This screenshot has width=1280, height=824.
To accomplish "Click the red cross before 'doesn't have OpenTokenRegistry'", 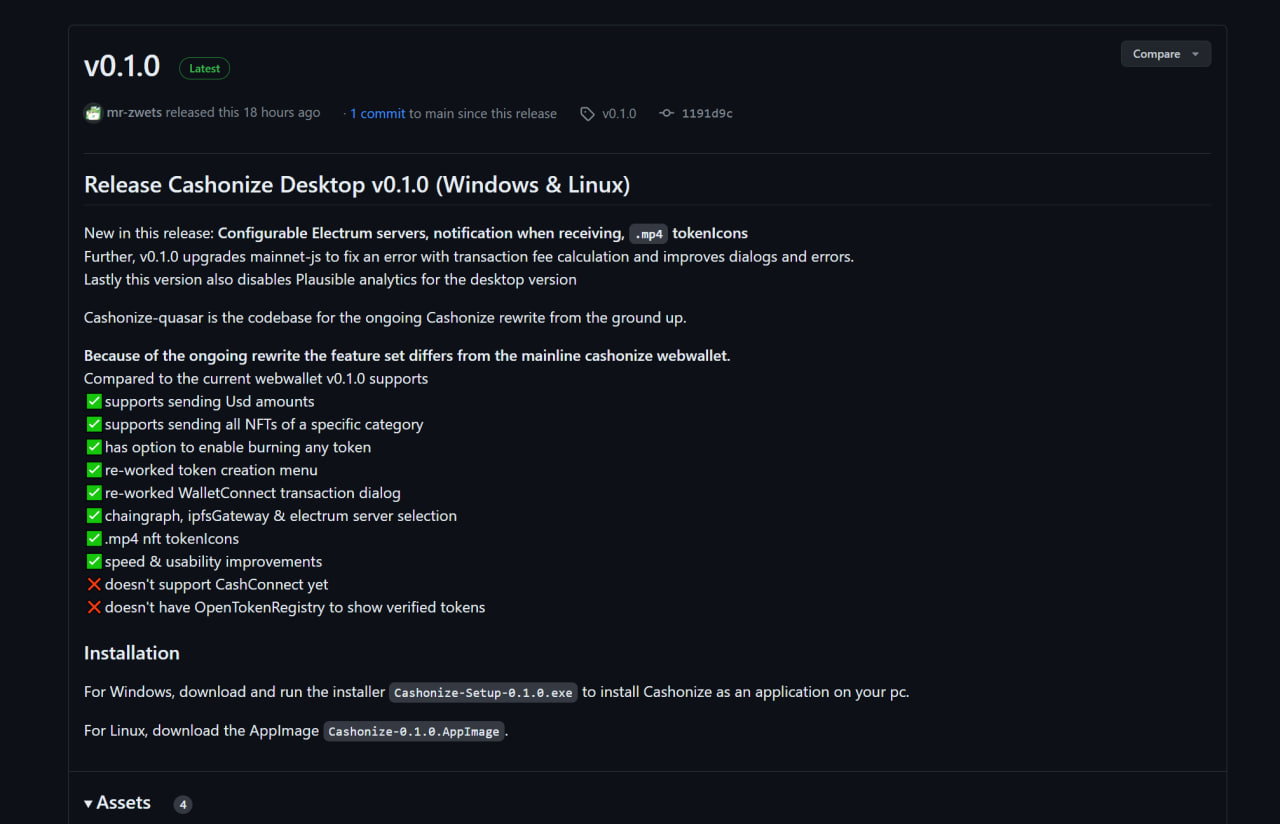I will pyautogui.click(x=94, y=607).
